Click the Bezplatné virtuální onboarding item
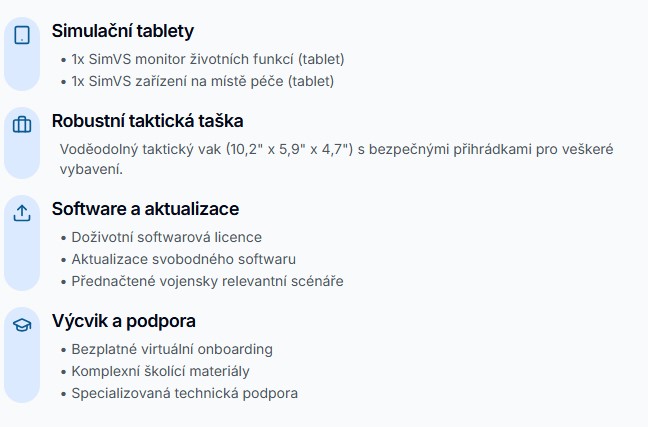Screen dimensions: 648x427 pos(172,349)
